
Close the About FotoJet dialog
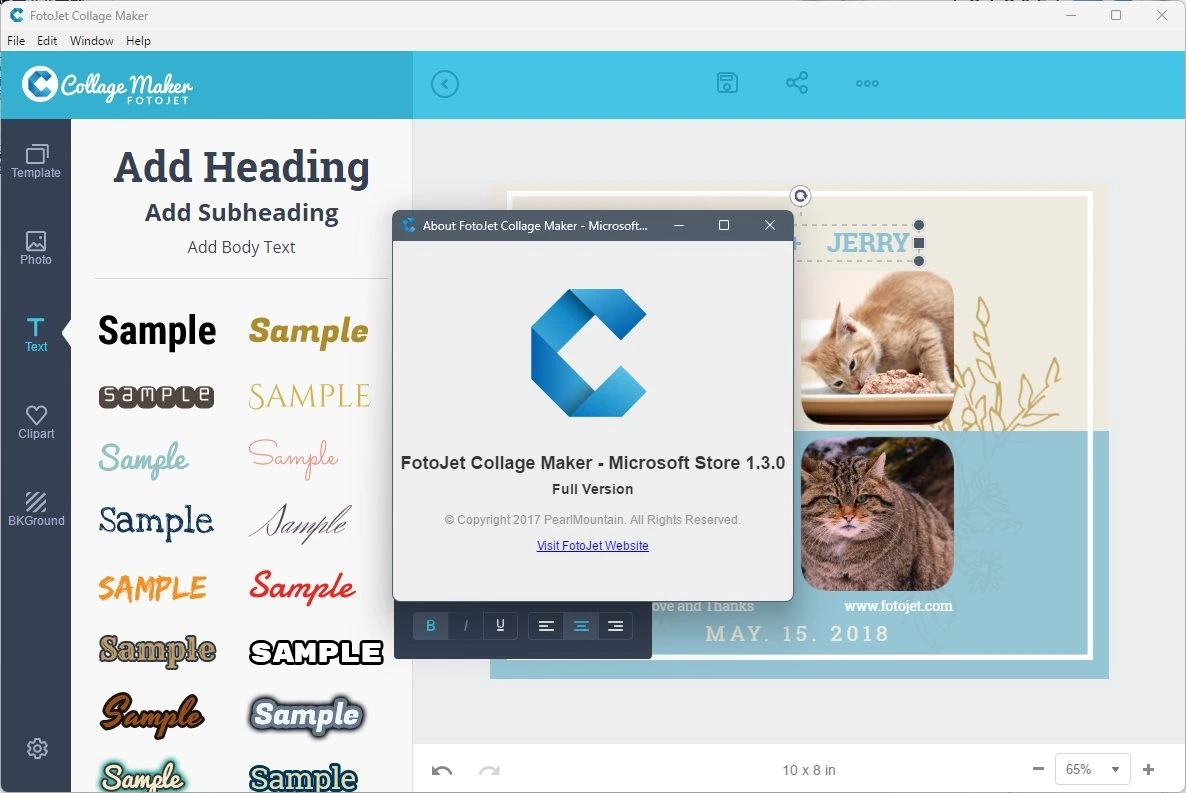pos(770,225)
